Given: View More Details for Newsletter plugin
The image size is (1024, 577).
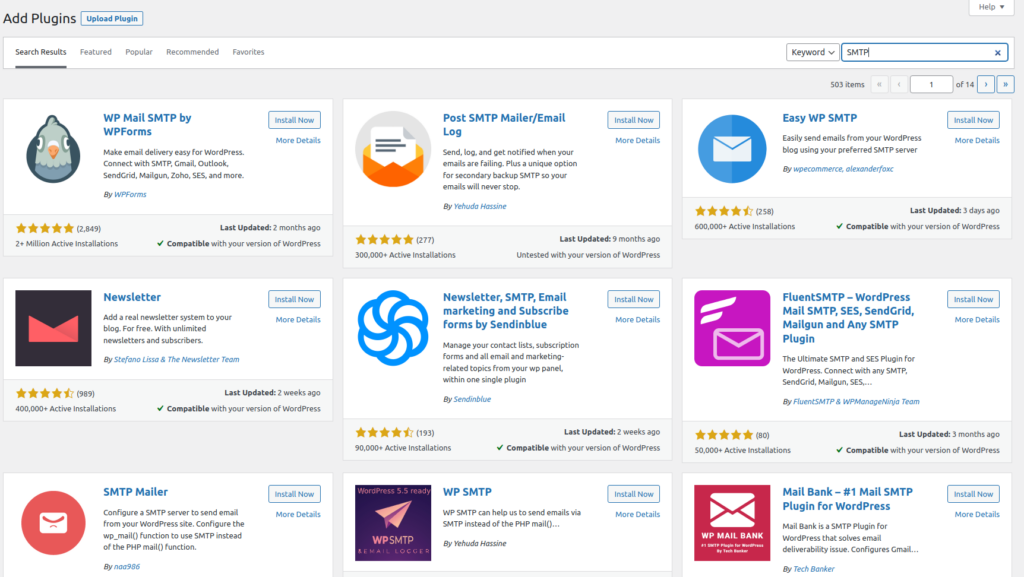Looking at the screenshot, I should [x=298, y=320].
